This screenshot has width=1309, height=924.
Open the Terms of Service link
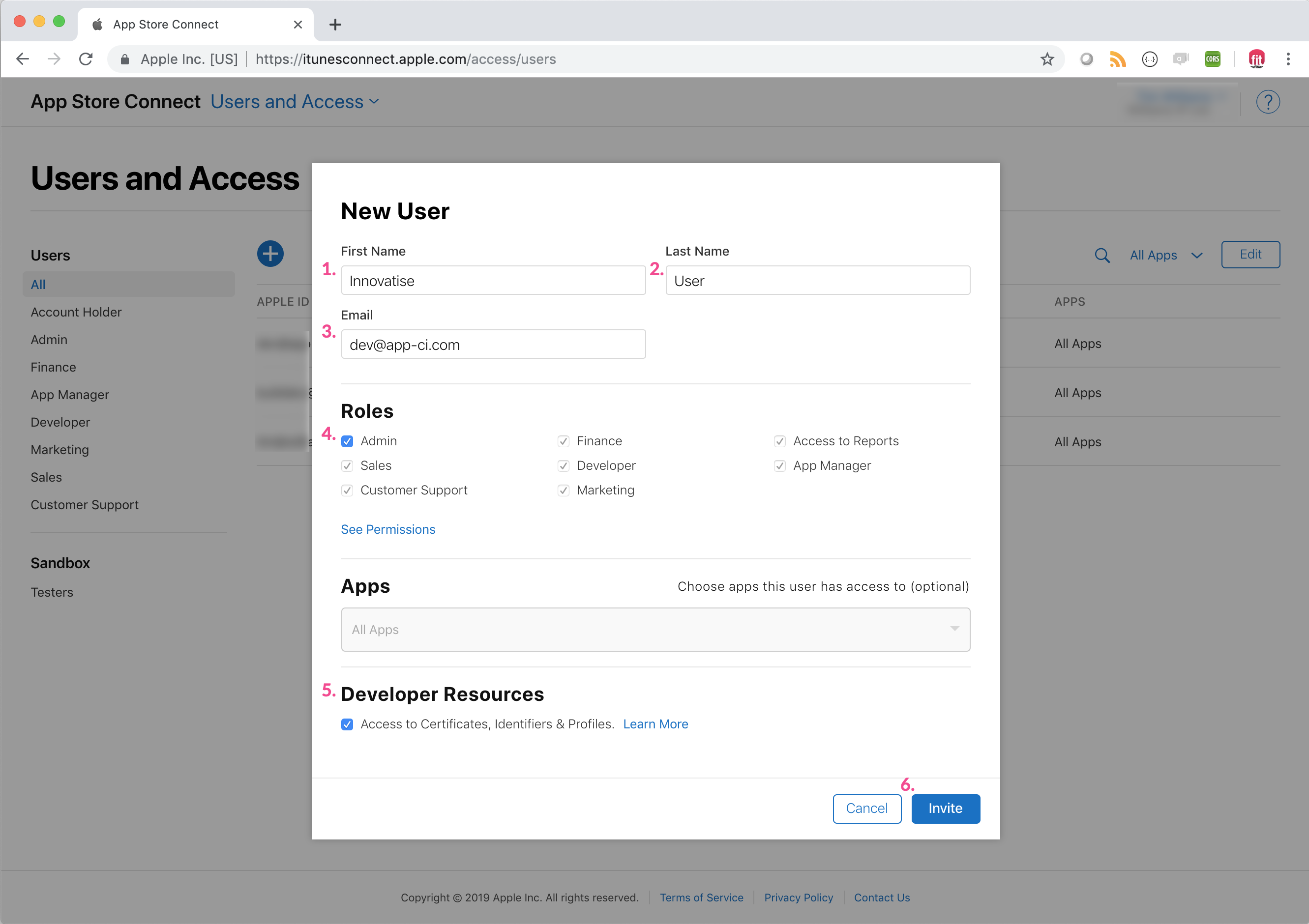(701, 898)
